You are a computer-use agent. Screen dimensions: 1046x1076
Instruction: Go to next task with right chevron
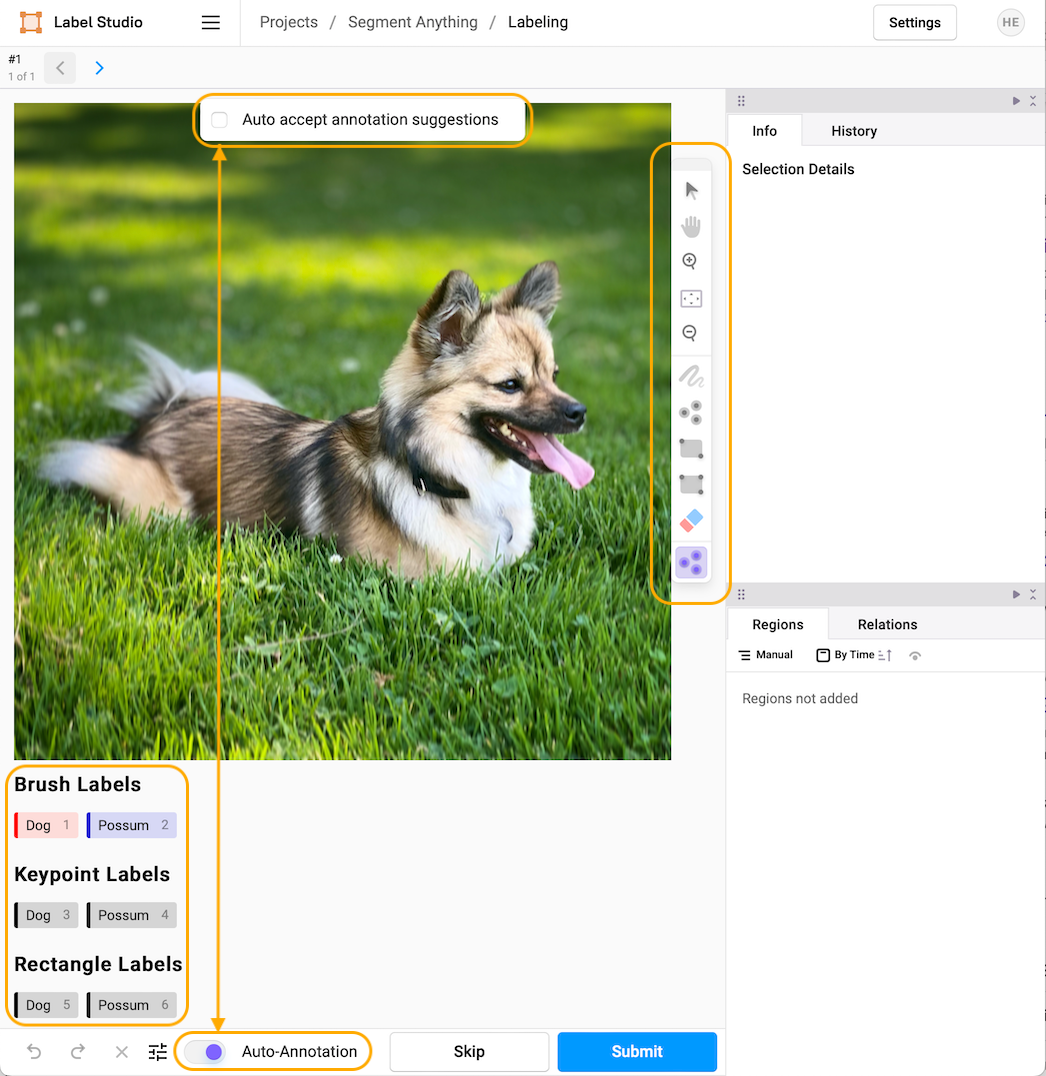point(99,68)
